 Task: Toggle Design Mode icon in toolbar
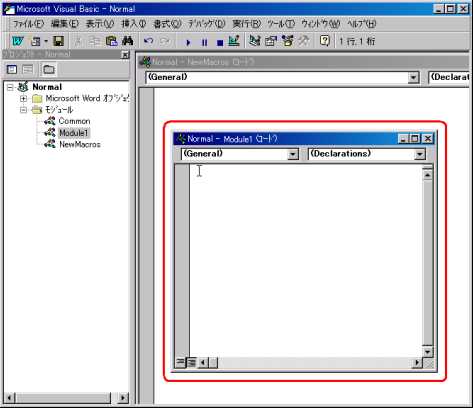tap(234, 41)
